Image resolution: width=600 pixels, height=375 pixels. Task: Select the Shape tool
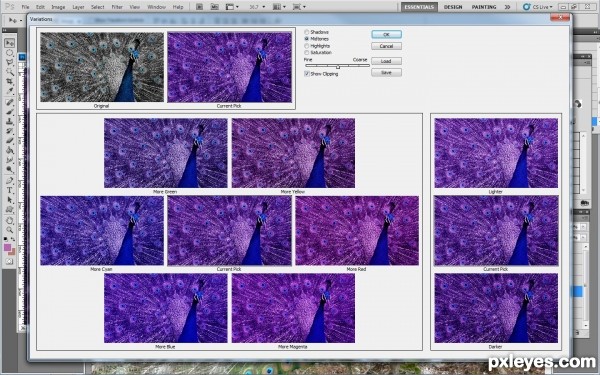click(x=10, y=209)
